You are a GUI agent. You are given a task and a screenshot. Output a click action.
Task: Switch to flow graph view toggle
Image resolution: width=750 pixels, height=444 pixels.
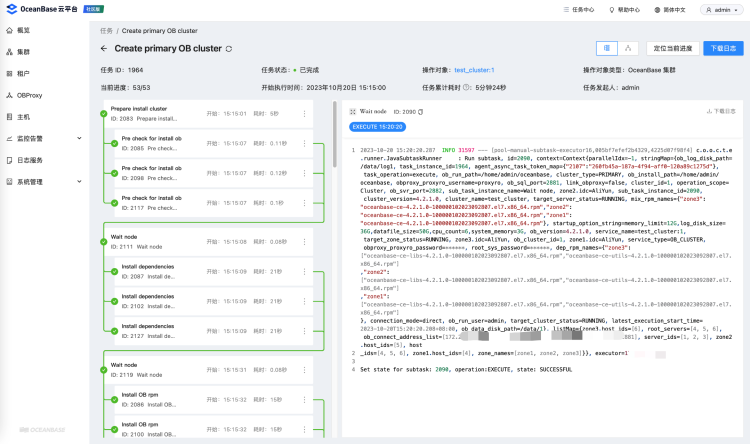[628, 48]
